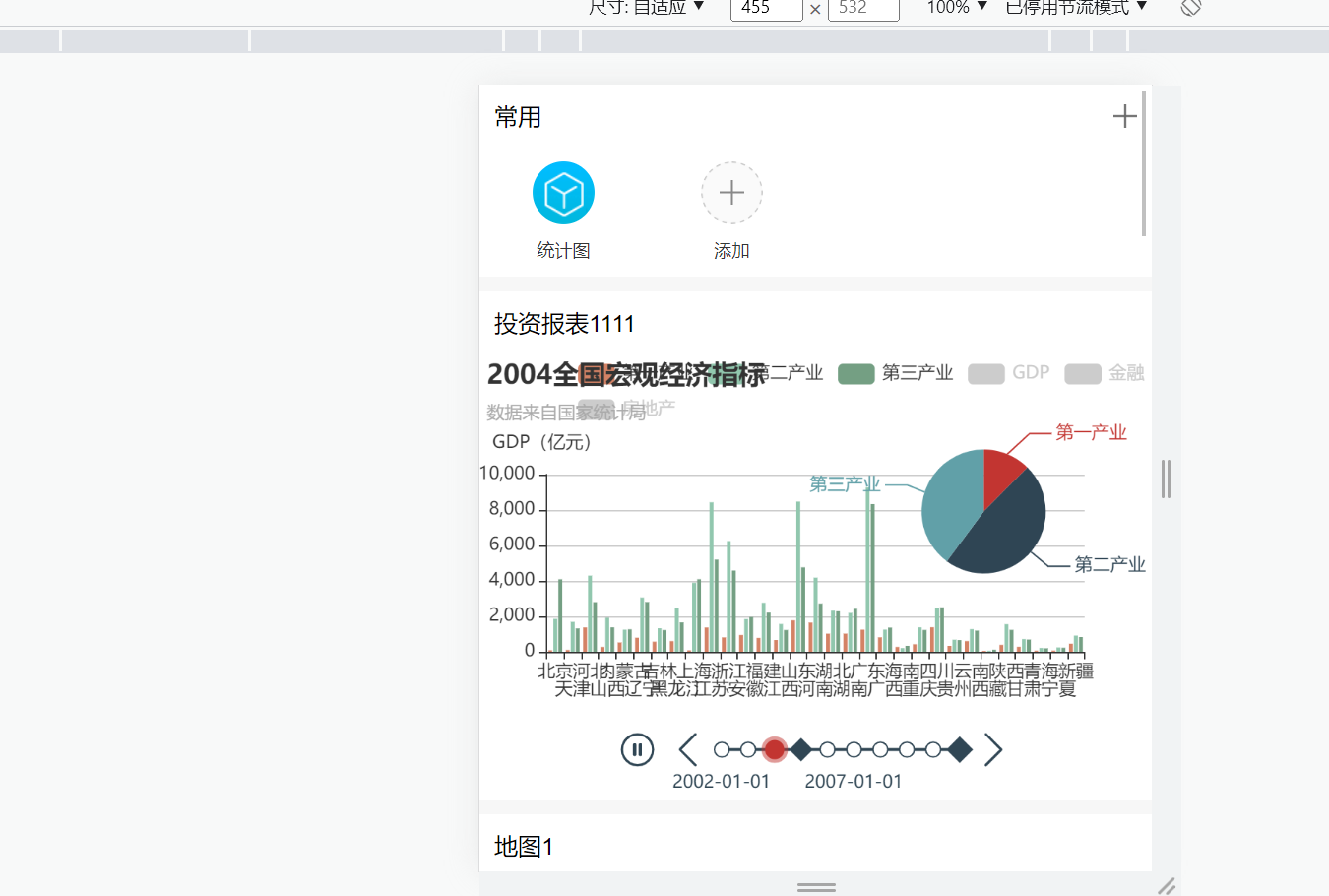The width and height of the screenshot is (1329, 896).
Task: Go to previous timeline point arrow
Action: point(688,750)
